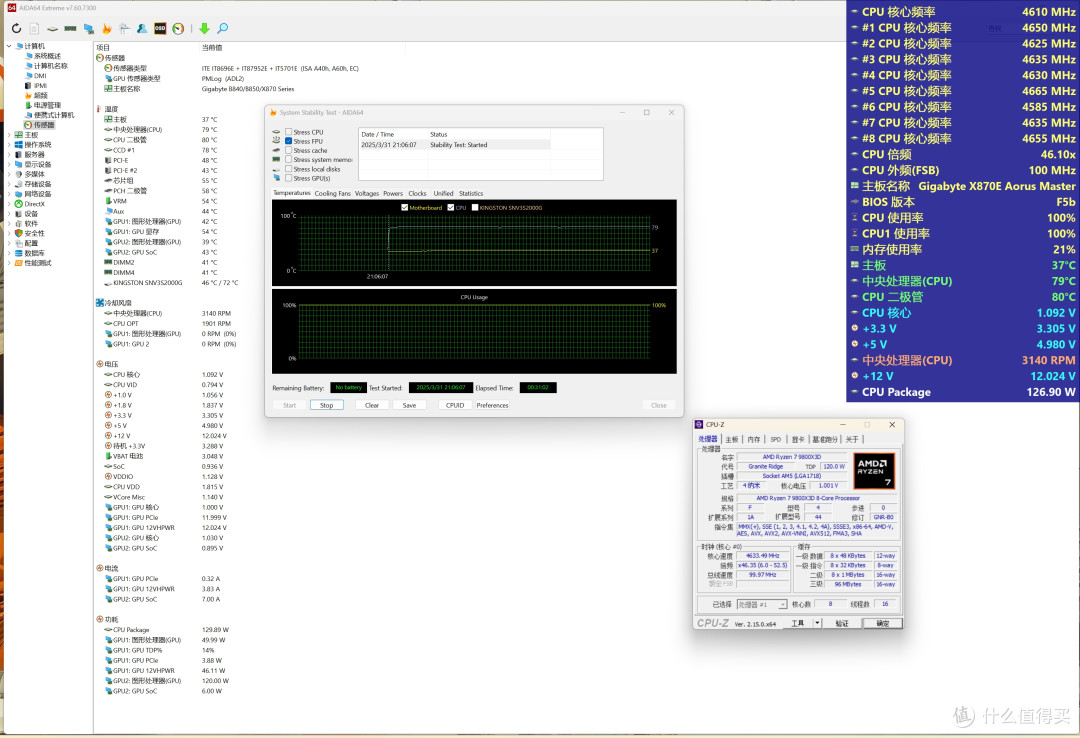Viewport: 1080px width, 738px height.
Task: Open the 内存 tab in CPU-Z
Action: (x=754, y=440)
